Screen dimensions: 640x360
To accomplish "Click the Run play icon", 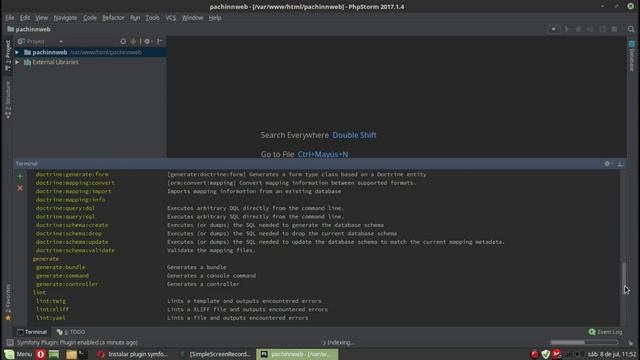I will point(567,29).
